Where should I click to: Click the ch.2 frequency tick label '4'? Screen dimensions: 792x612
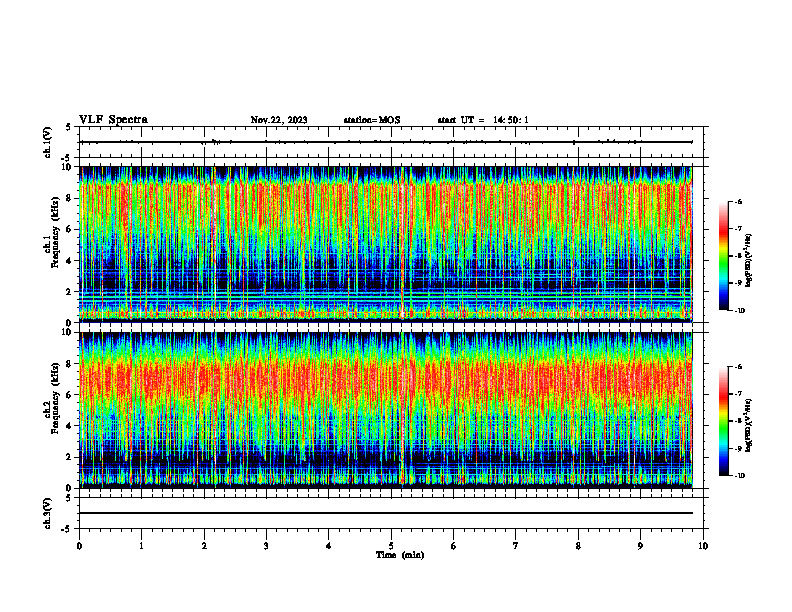click(x=69, y=426)
